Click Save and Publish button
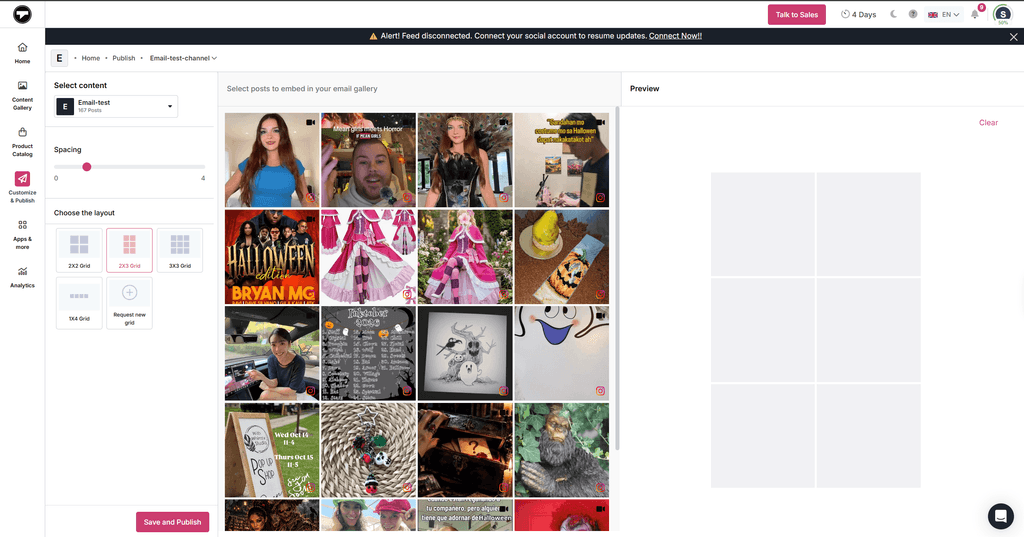The height and width of the screenshot is (537, 1024). tap(172, 522)
